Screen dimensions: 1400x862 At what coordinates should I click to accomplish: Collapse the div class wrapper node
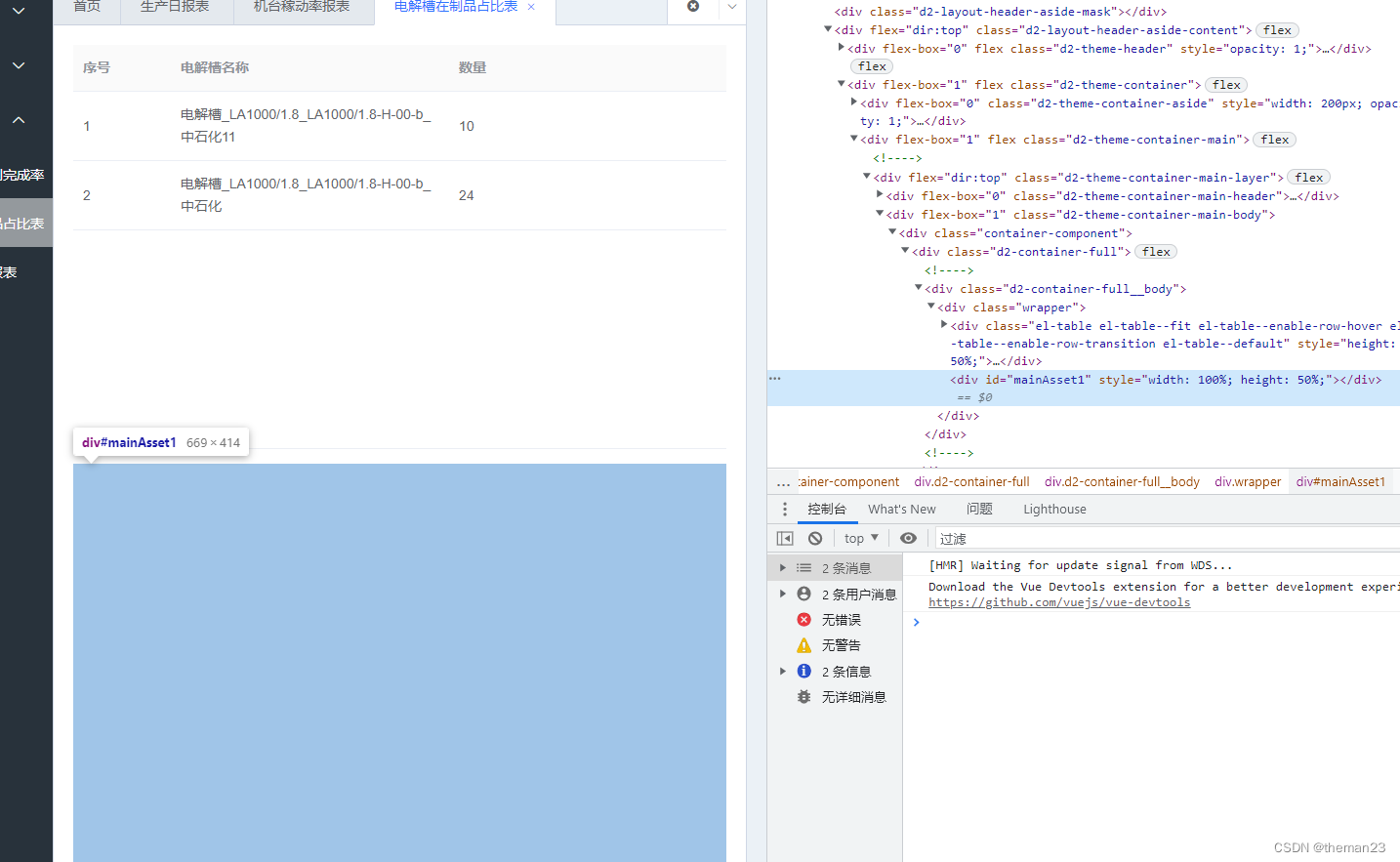[x=931, y=307]
